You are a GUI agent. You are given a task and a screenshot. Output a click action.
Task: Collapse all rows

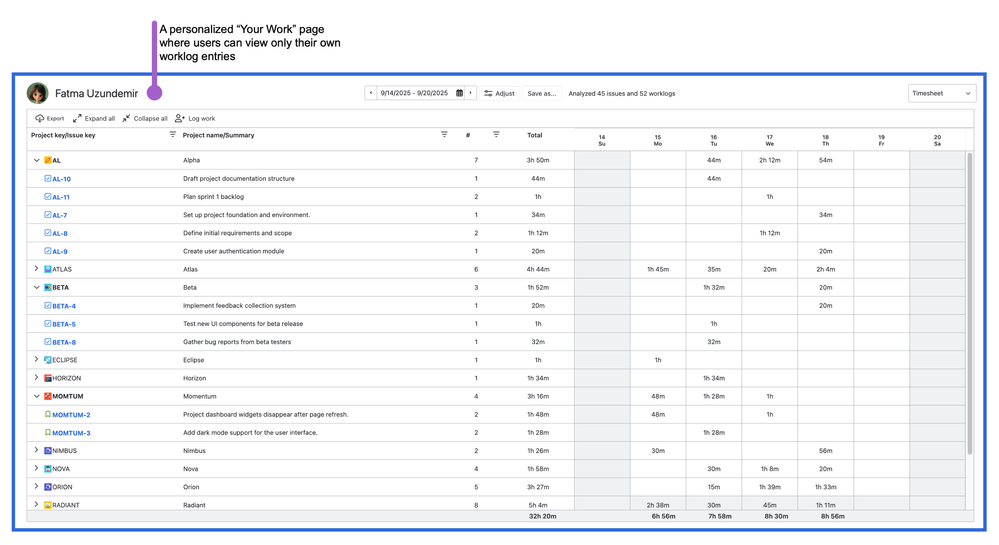(145, 119)
